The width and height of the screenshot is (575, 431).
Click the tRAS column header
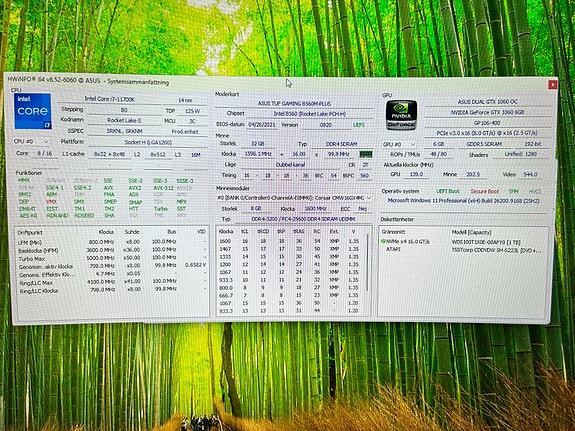[299, 231]
